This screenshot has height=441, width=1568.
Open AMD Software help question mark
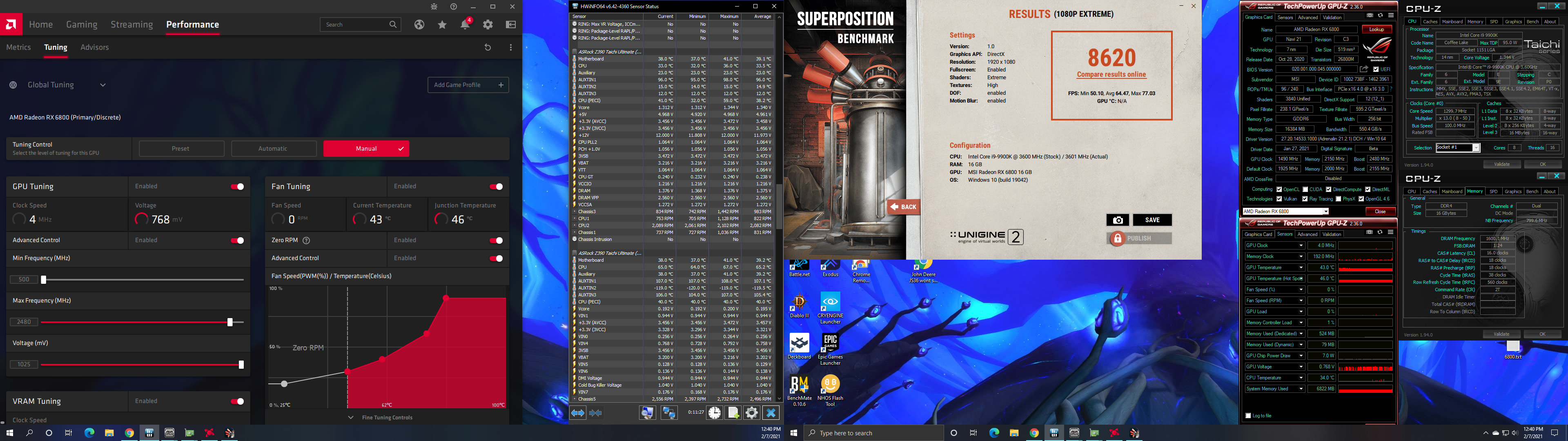(454, 7)
